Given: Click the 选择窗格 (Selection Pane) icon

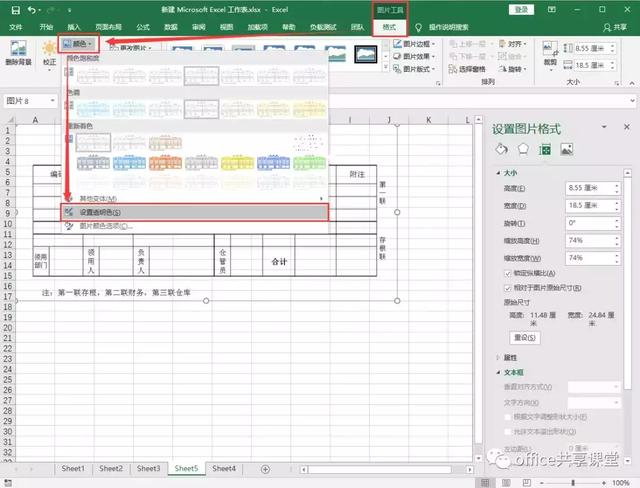Looking at the screenshot, I should [453, 69].
